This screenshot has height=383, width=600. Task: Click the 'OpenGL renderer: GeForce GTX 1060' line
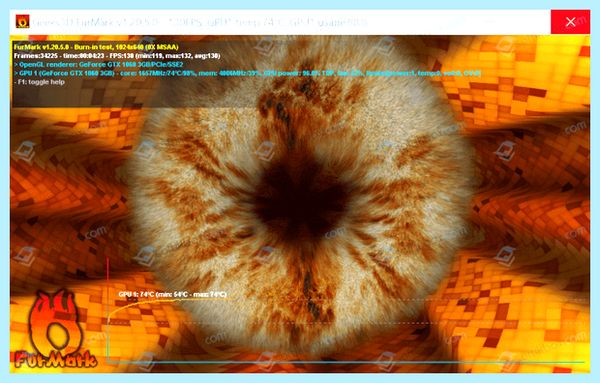(98, 65)
